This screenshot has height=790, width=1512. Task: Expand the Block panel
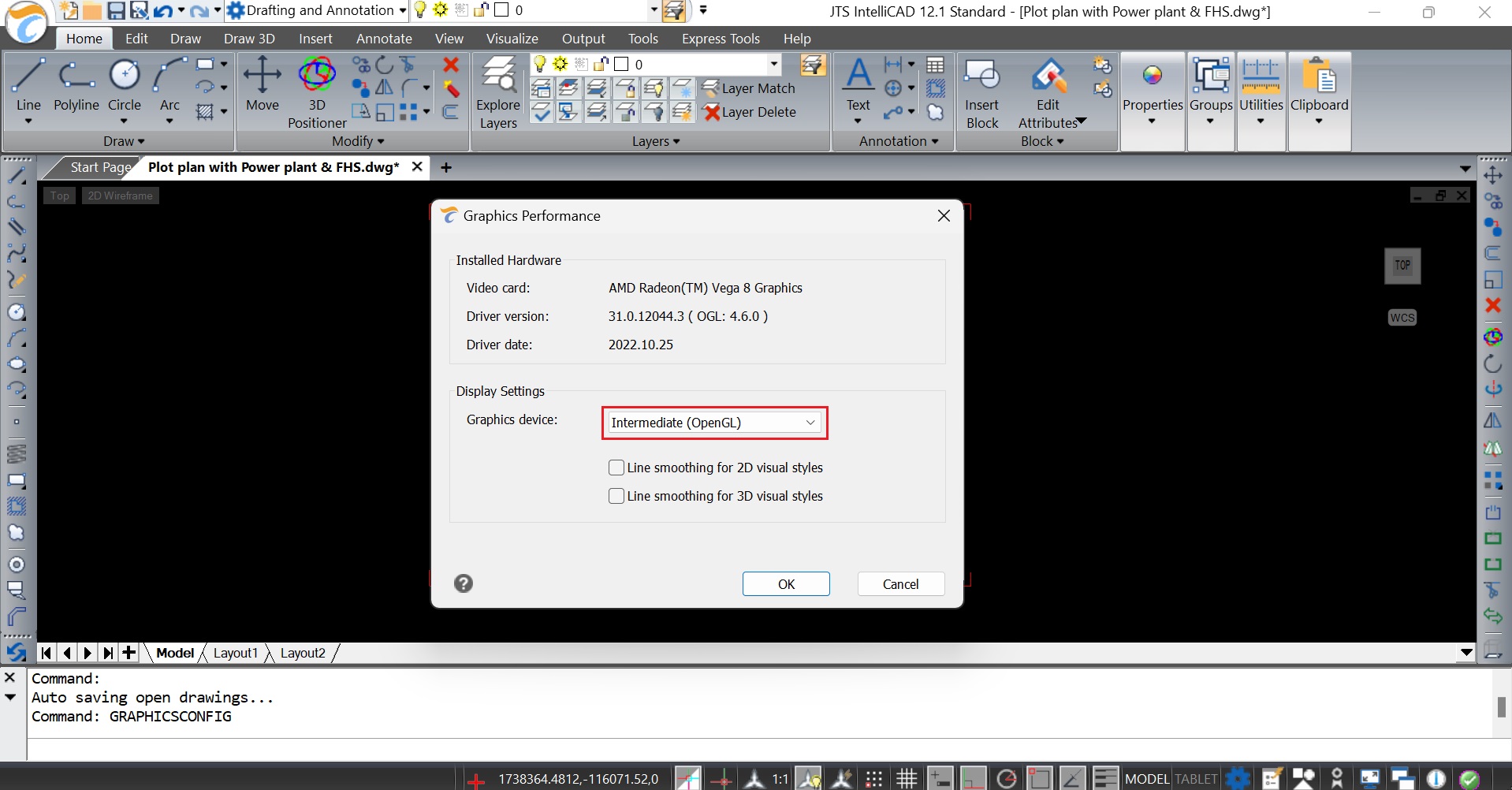(x=1042, y=141)
